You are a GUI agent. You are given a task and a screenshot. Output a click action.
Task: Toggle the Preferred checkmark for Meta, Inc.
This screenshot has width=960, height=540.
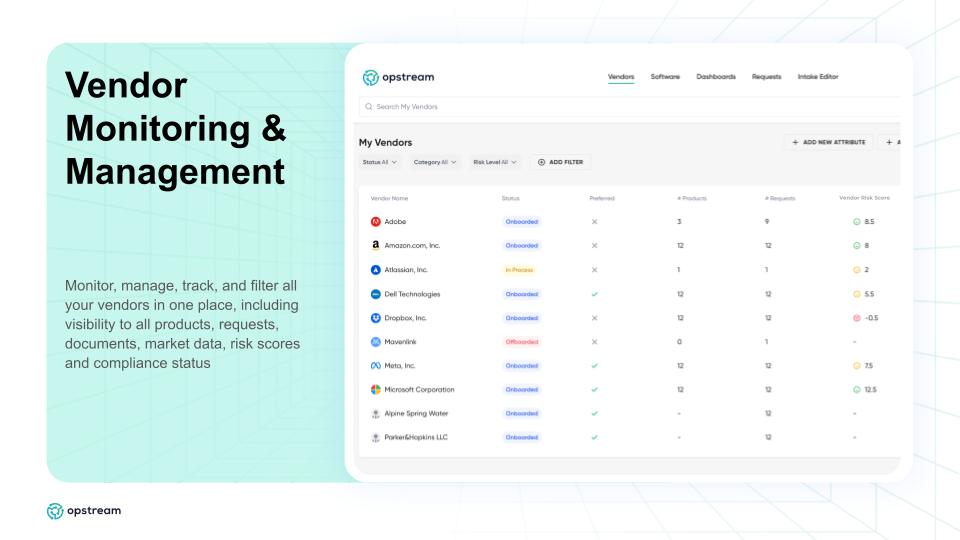594,366
